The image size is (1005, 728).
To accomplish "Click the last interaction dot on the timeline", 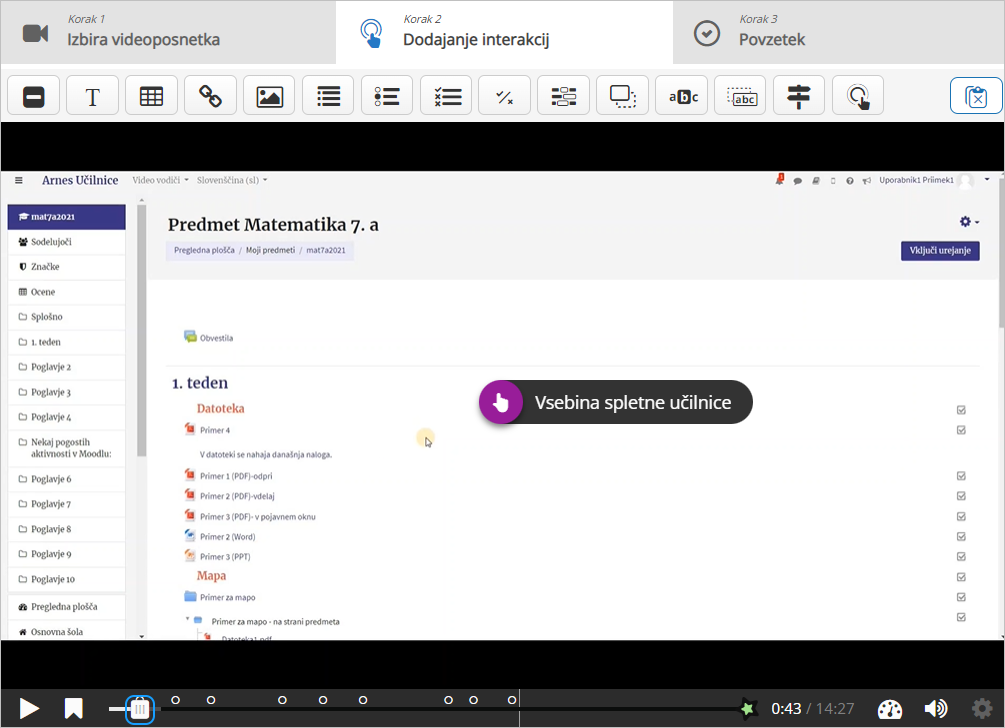I will 511,700.
